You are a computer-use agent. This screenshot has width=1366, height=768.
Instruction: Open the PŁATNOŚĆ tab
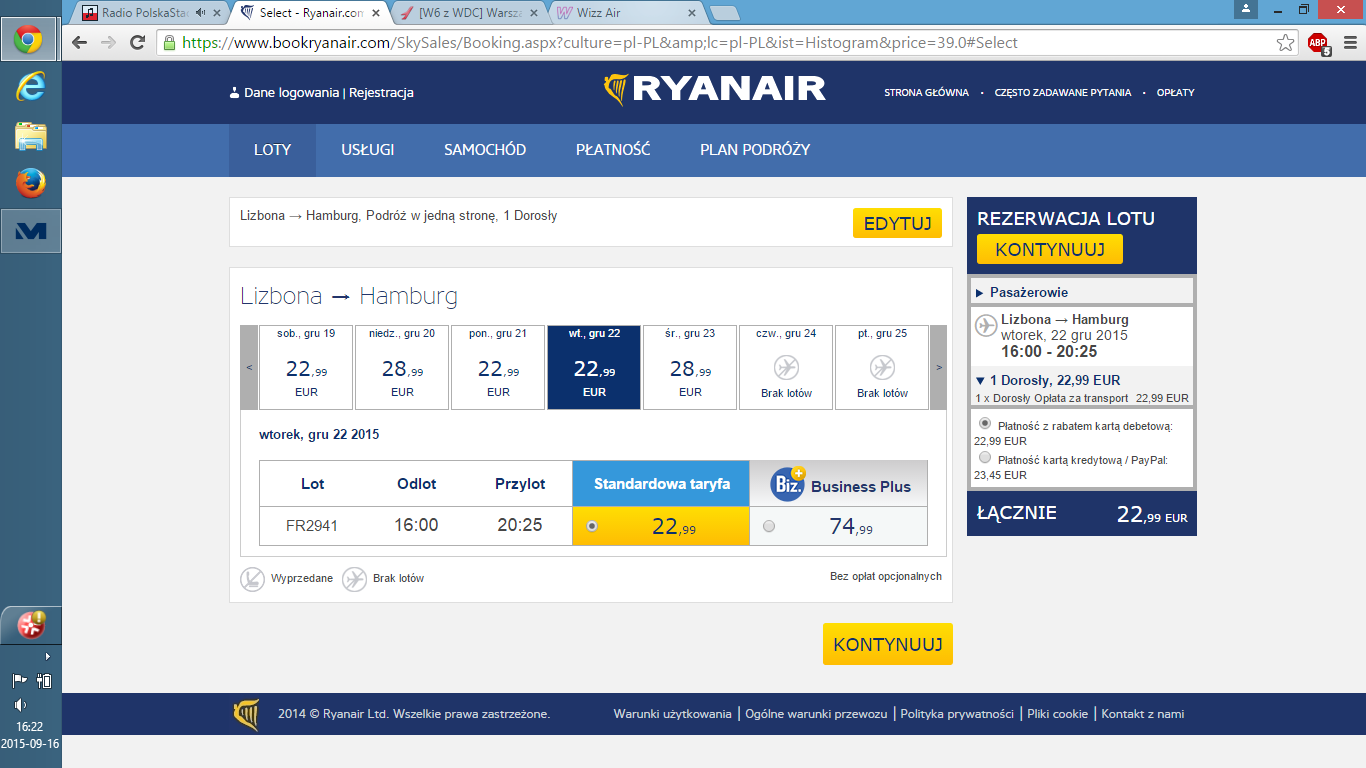pyautogui.click(x=613, y=150)
